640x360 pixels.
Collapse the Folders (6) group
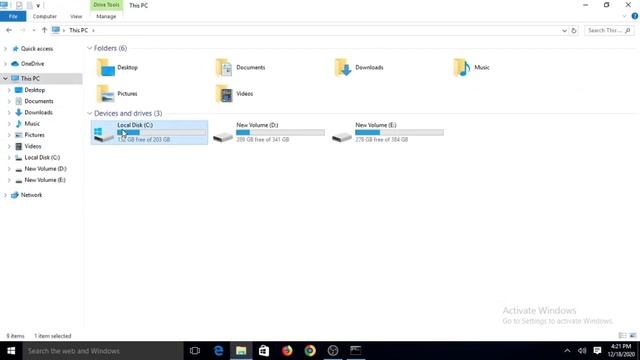tap(89, 48)
